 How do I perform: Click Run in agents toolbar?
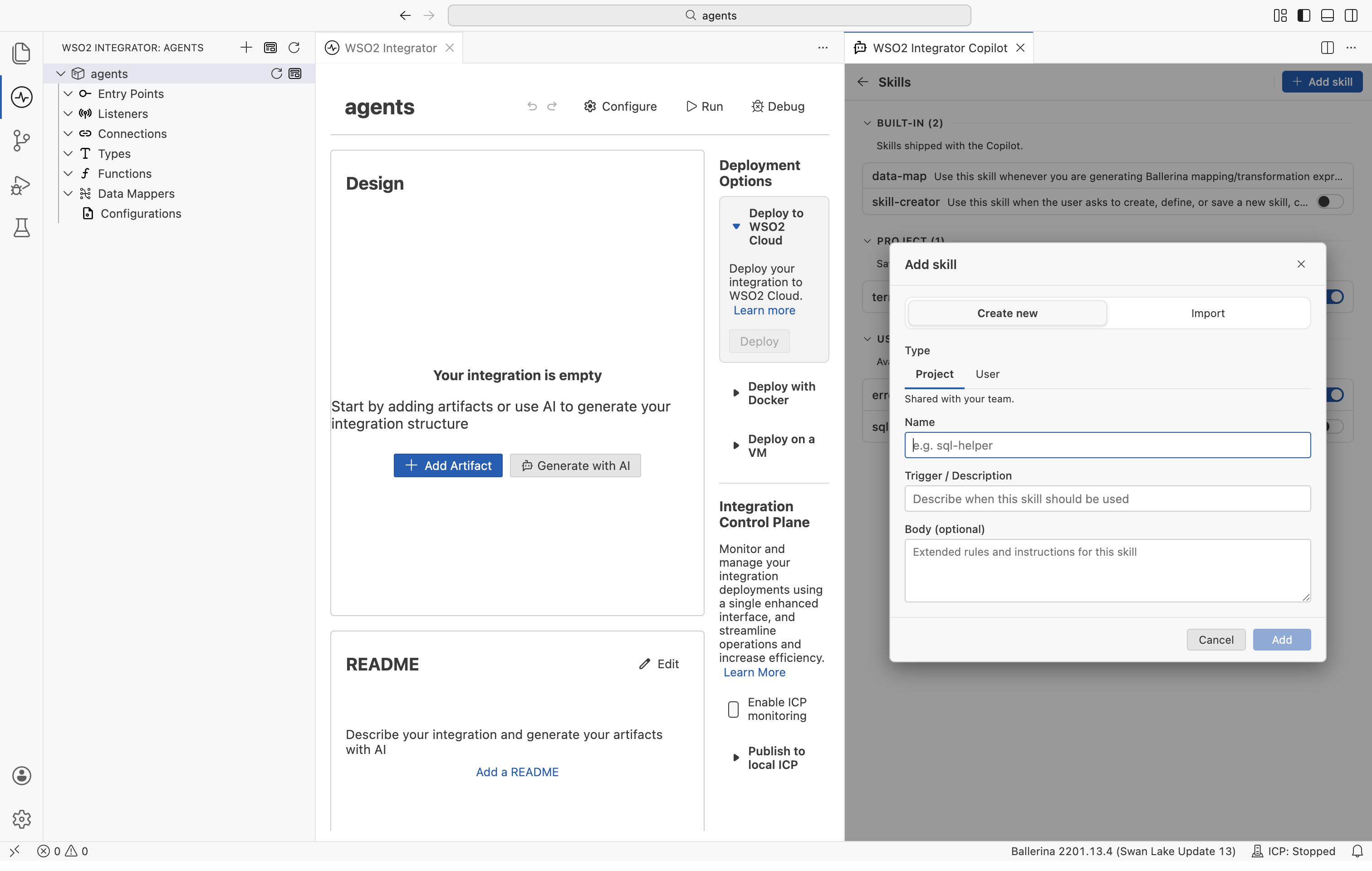[704, 106]
